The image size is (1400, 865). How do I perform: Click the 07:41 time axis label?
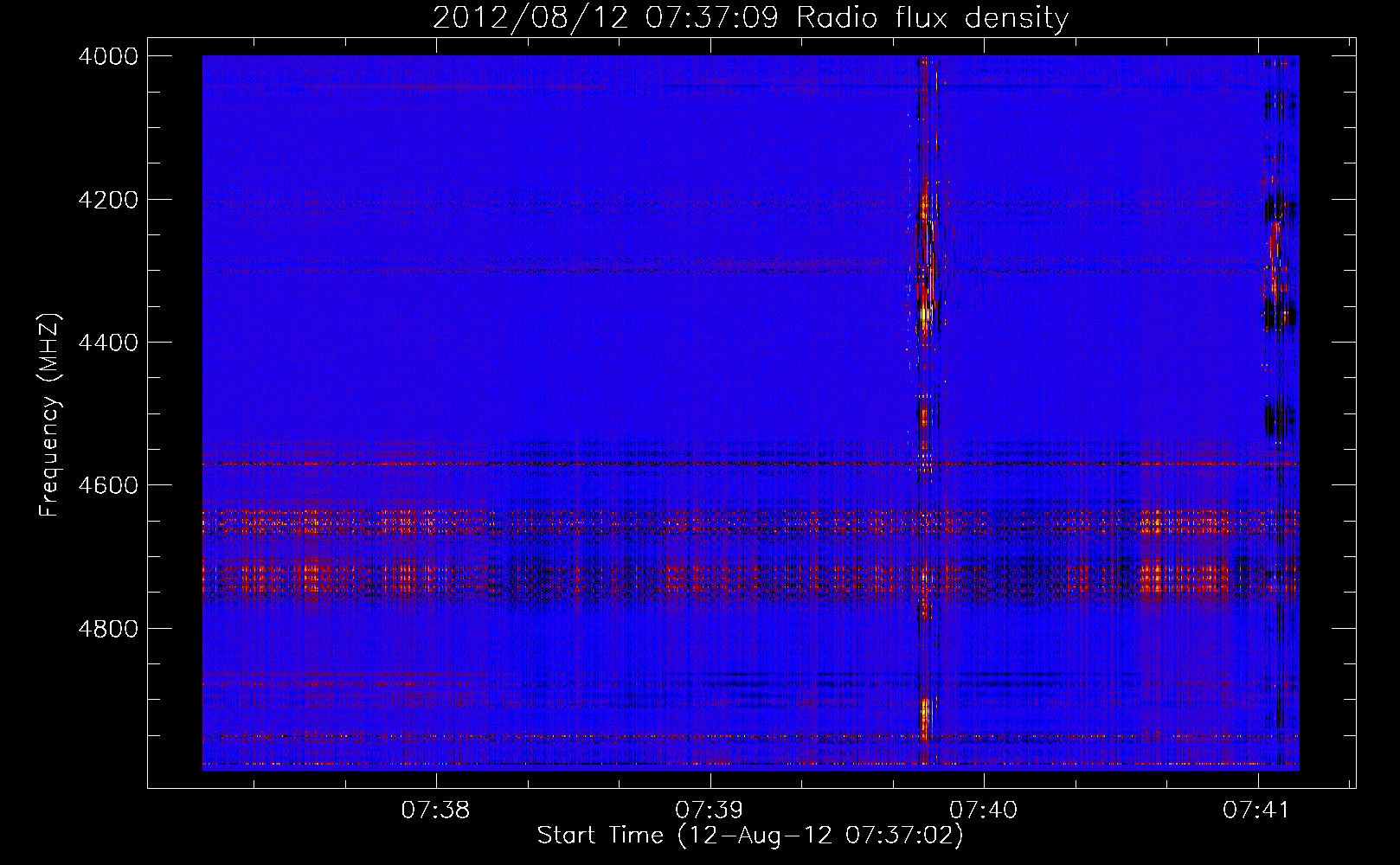click(x=1257, y=811)
